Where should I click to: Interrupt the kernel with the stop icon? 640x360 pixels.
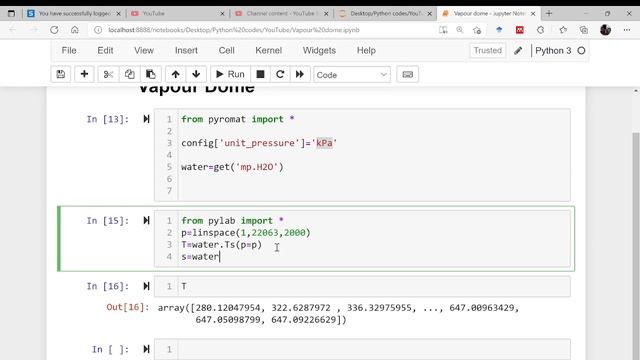260,74
